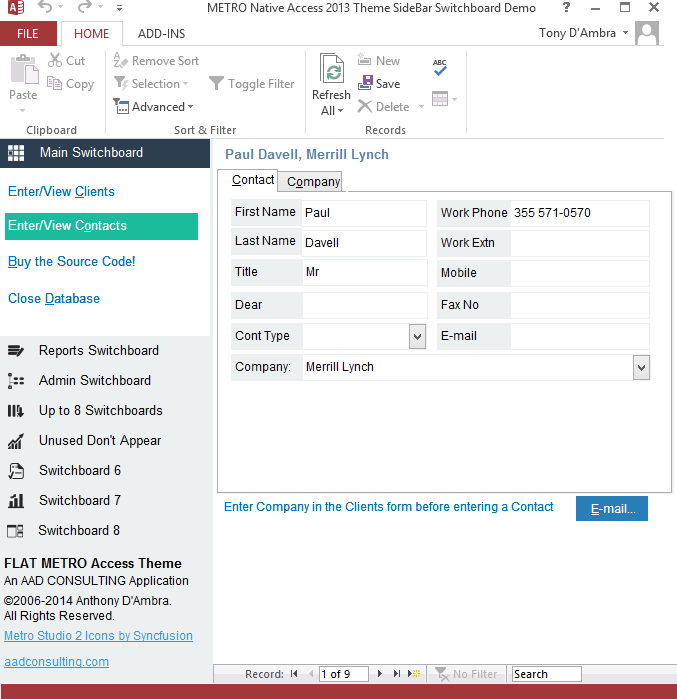Open Switchboard 6
The image size is (677, 699).
(x=80, y=470)
